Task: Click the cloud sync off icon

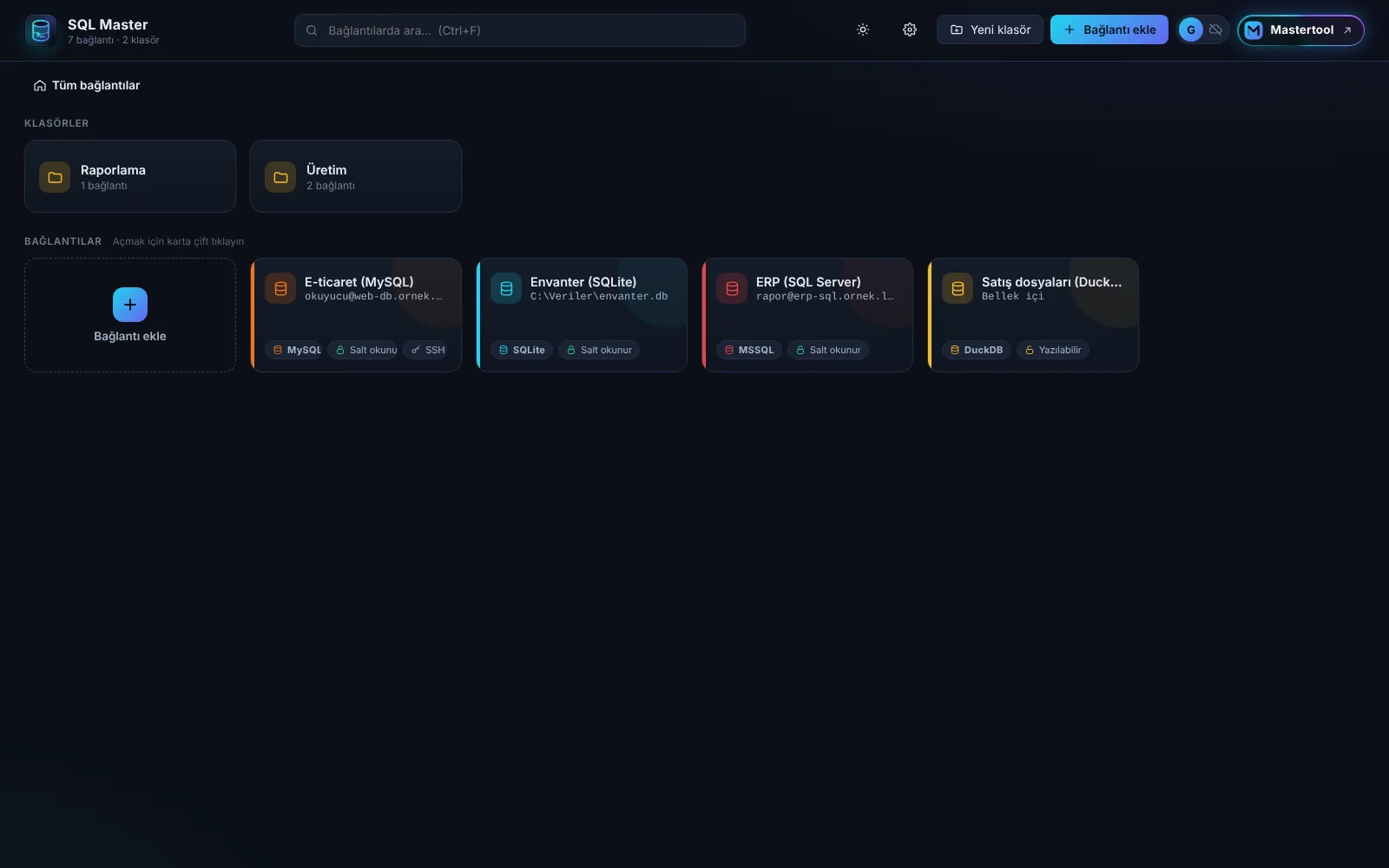Action: click(x=1215, y=30)
